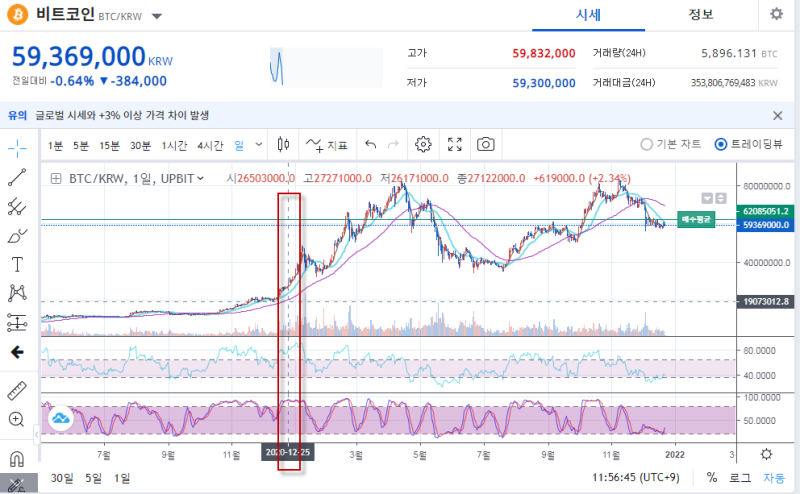Viewport: 800px width, 494px height.
Task: Set date range to 1일
Action: tap(121, 478)
